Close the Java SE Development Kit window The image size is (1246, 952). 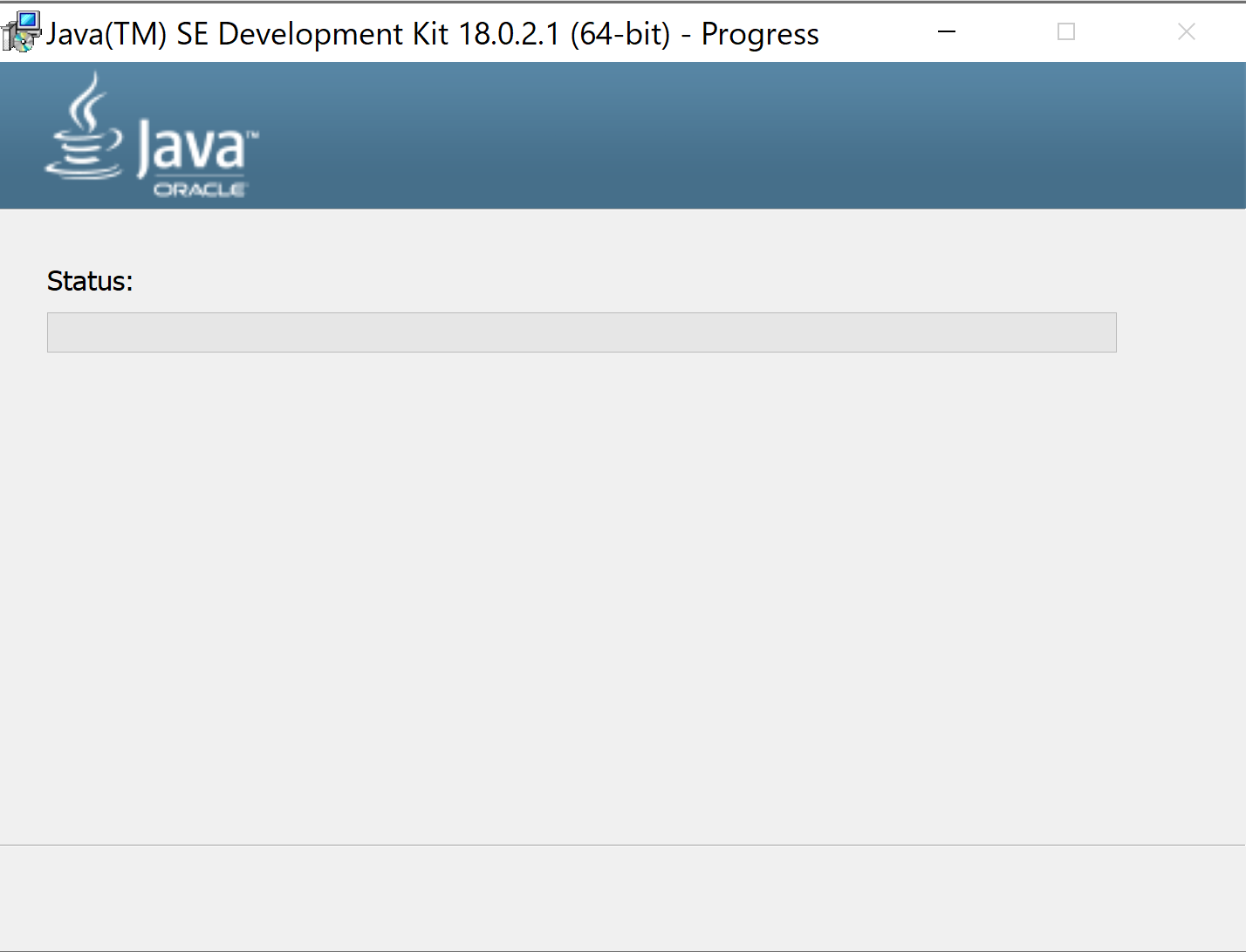point(1186,32)
